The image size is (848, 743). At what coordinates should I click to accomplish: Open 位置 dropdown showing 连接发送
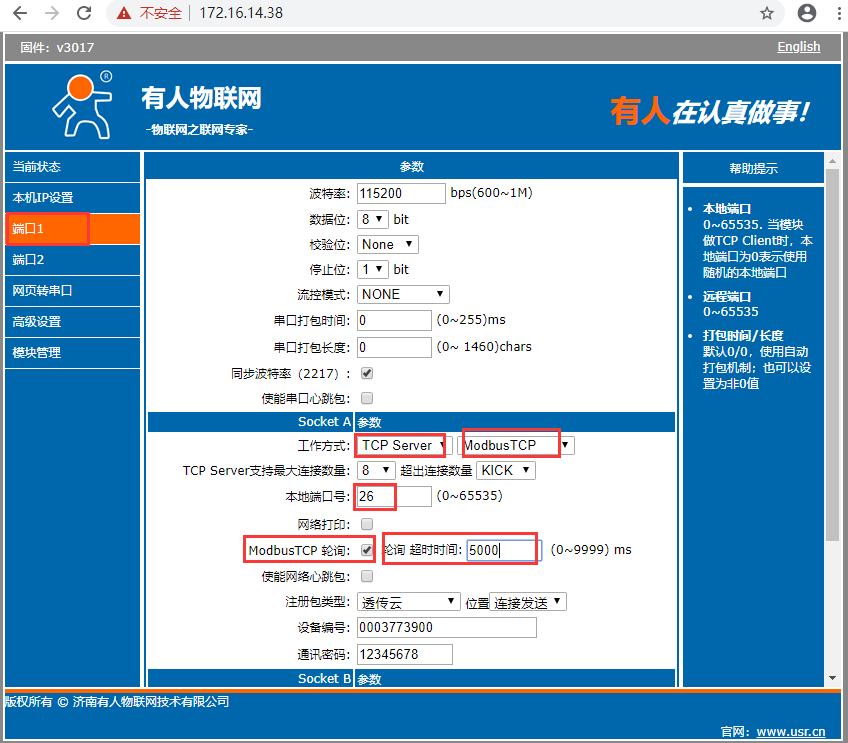[x=528, y=602]
